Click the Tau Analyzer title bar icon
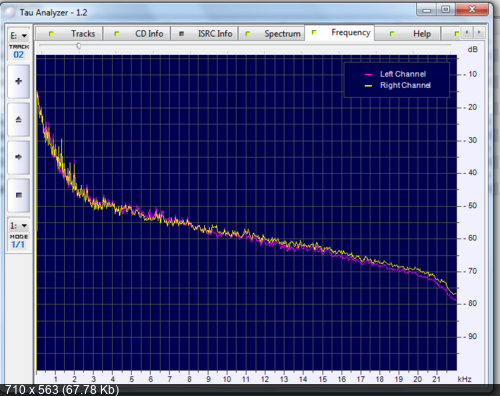 11,13
